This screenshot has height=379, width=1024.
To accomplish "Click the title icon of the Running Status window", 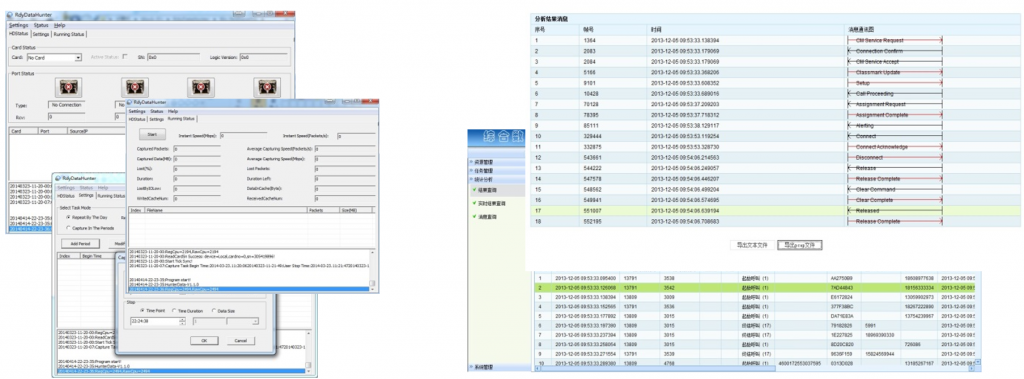I will click(130, 103).
